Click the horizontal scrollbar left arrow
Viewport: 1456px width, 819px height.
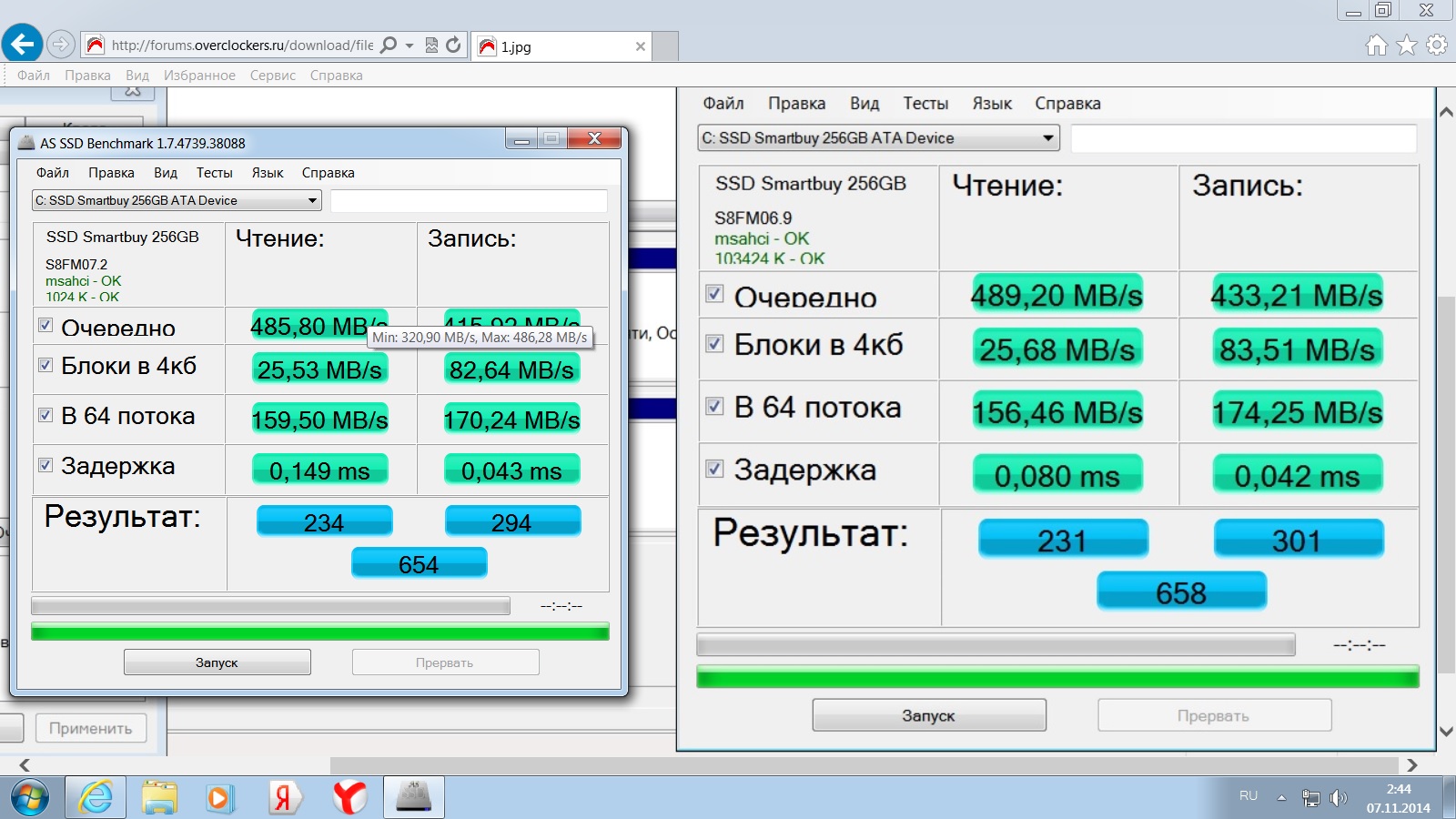(x=25, y=765)
